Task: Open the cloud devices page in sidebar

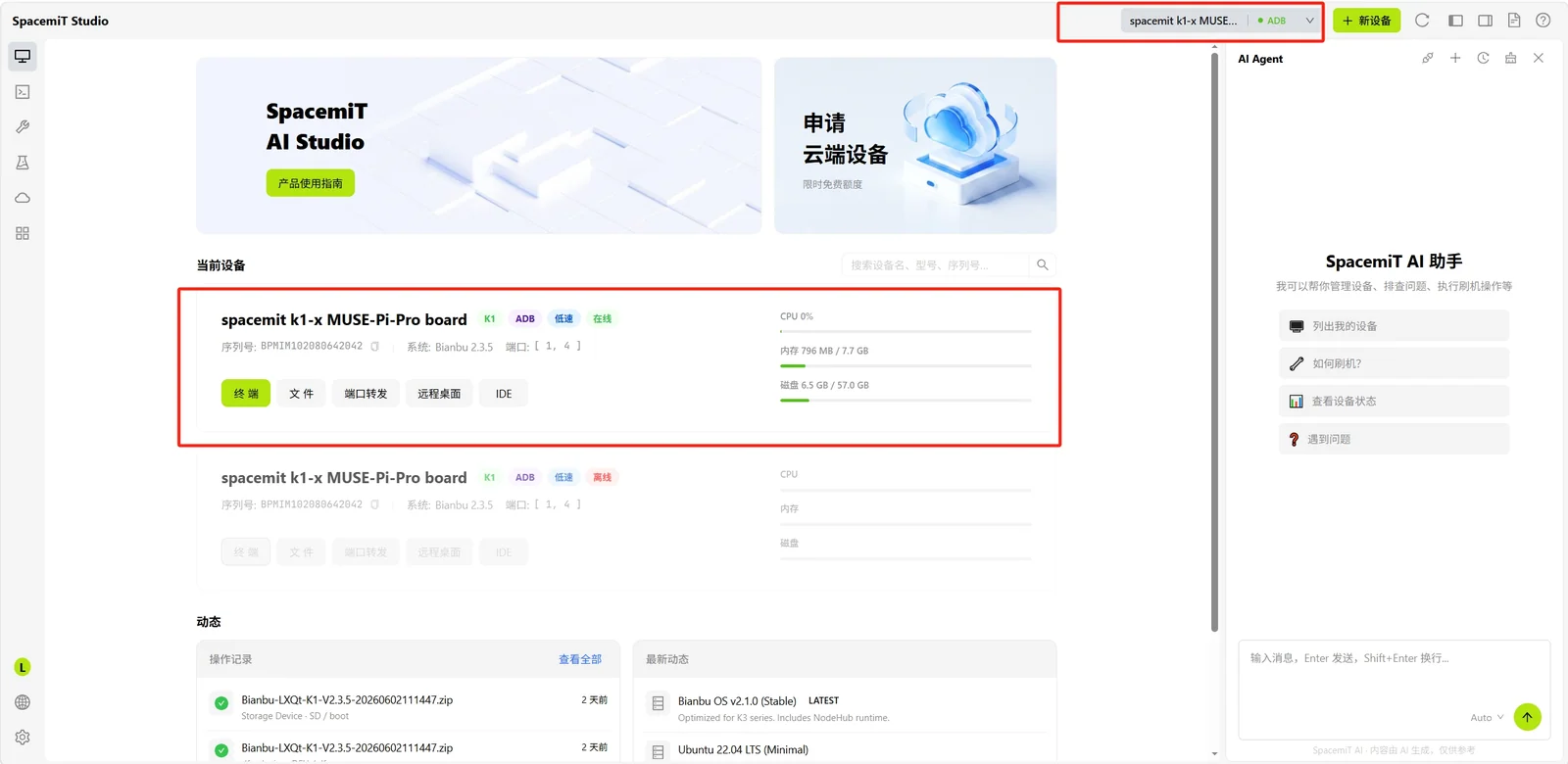Action: [x=23, y=198]
